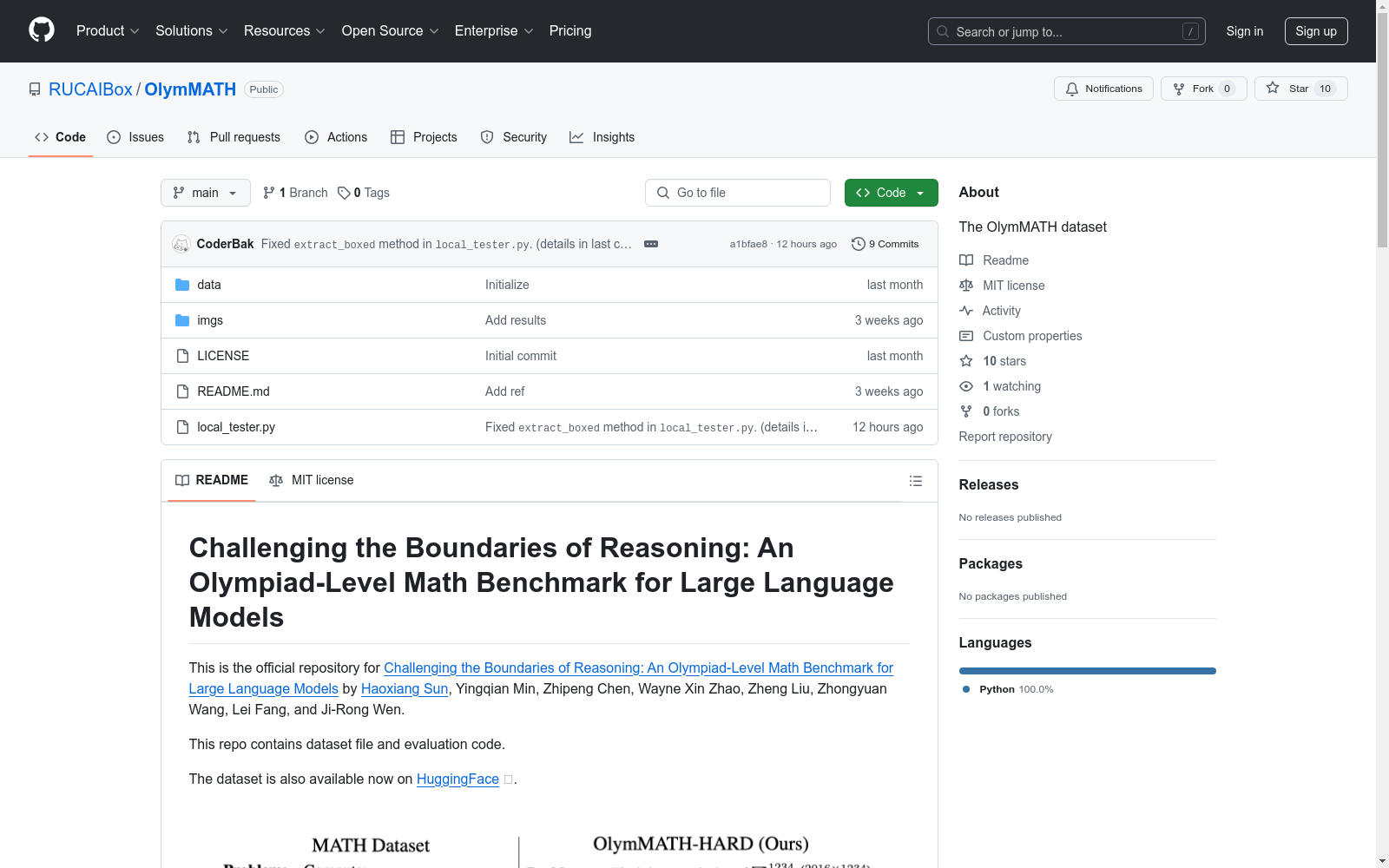Click the bell icon in Notifications
Image resolution: width=1389 pixels, height=868 pixels.
point(1072,89)
